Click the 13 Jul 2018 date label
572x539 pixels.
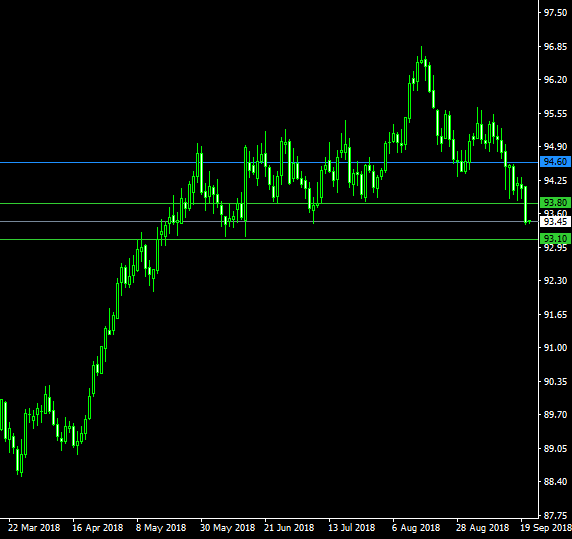point(352,528)
